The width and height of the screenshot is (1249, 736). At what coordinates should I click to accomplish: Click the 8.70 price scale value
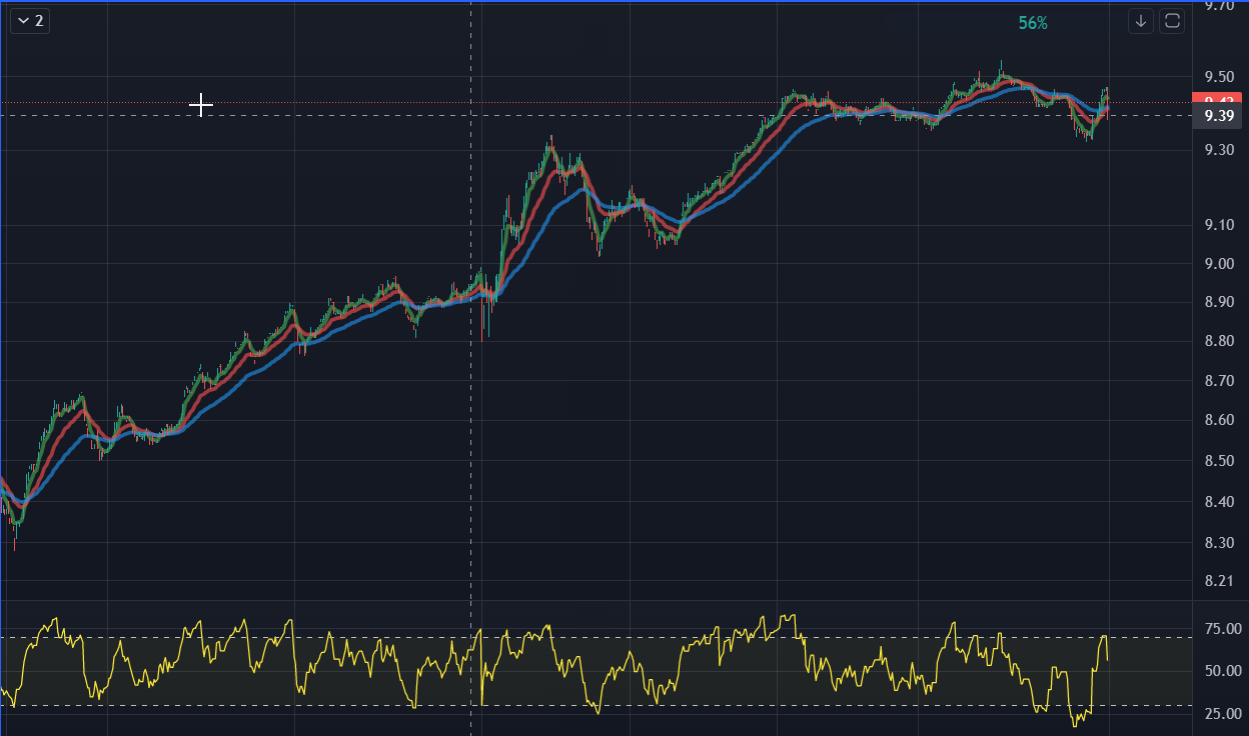pyautogui.click(x=1219, y=381)
